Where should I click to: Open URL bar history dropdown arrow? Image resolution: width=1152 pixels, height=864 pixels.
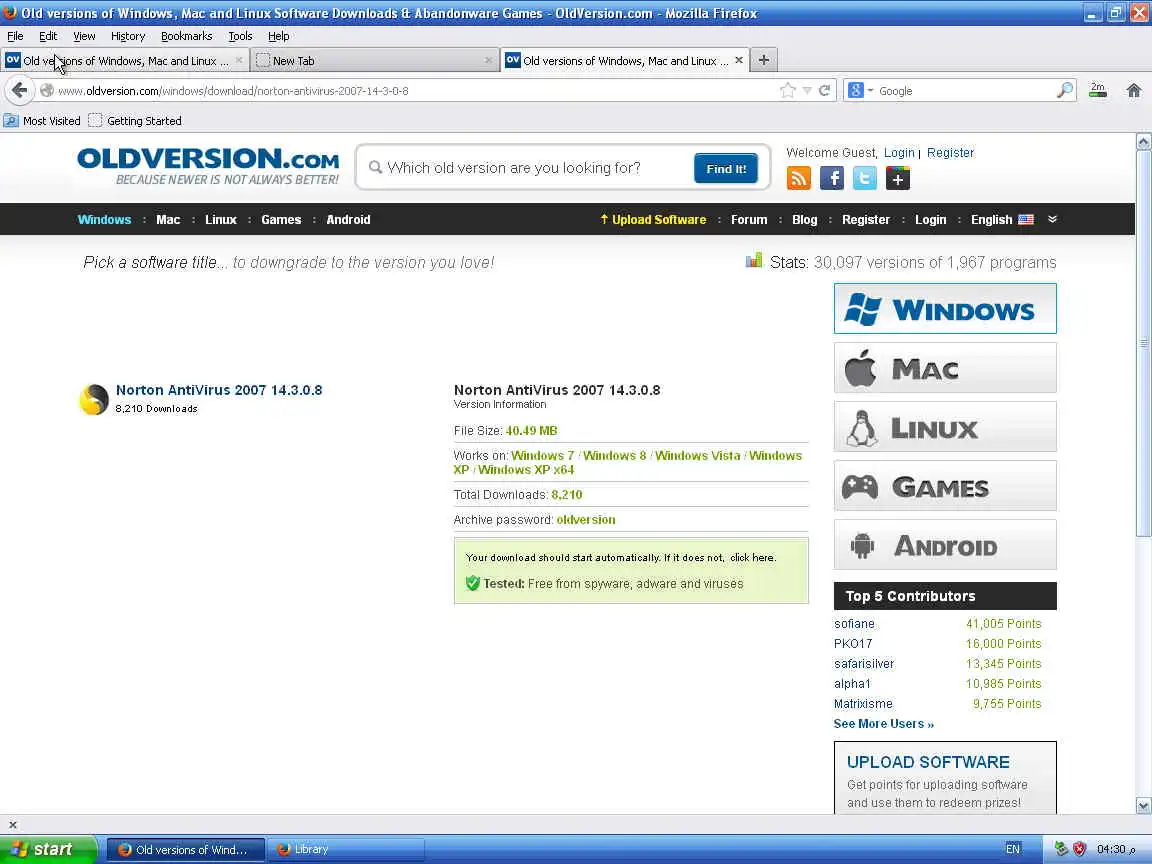(x=807, y=91)
